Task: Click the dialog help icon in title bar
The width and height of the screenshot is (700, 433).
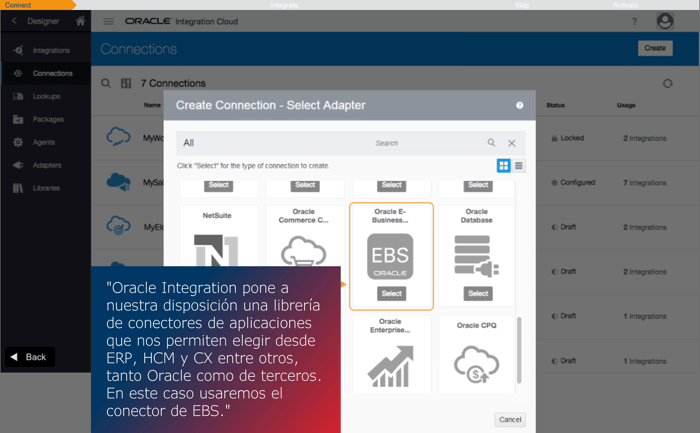Action: click(520, 105)
